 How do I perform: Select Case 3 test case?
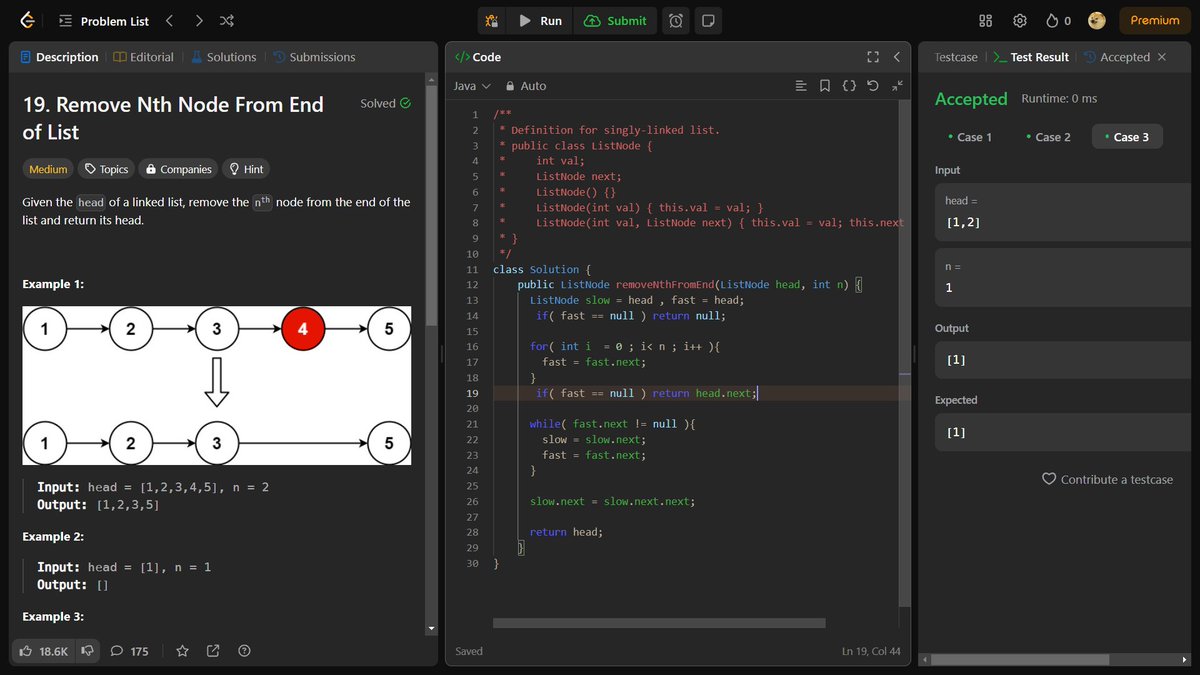coord(1127,137)
